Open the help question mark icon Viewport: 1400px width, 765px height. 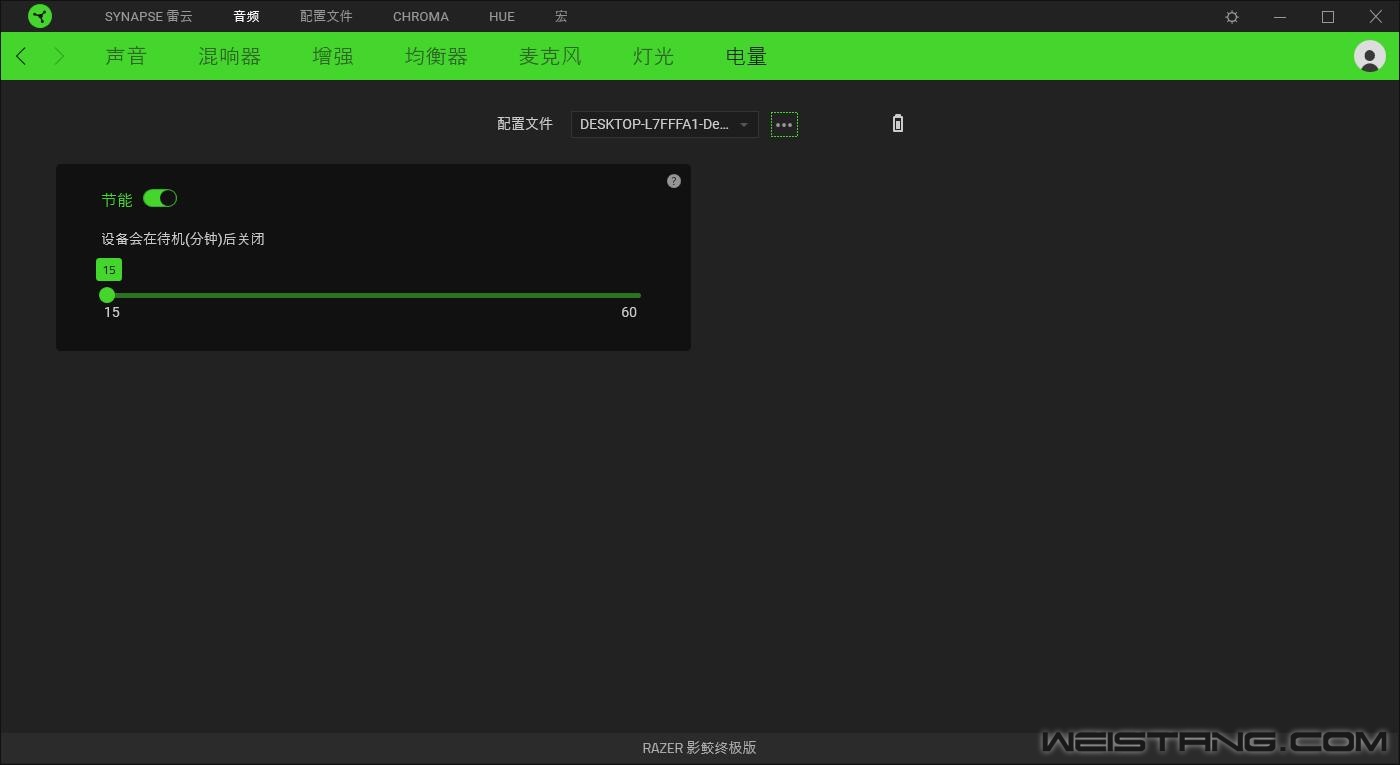pyautogui.click(x=674, y=181)
